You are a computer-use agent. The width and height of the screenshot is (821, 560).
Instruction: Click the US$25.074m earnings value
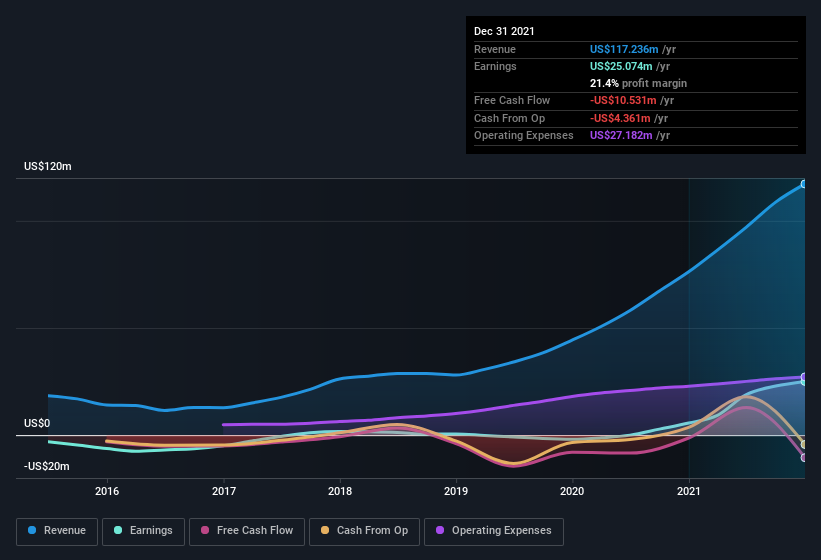tap(621, 66)
